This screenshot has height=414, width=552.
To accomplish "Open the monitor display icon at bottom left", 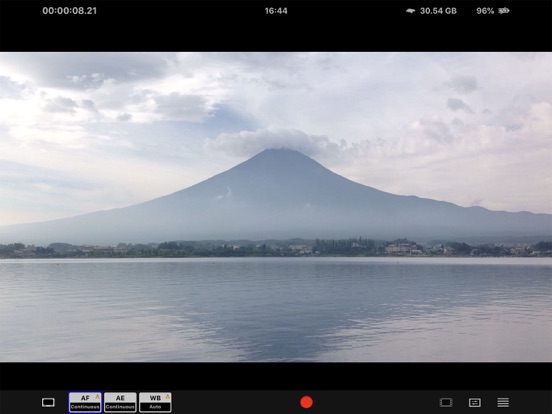I will tap(48, 402).
